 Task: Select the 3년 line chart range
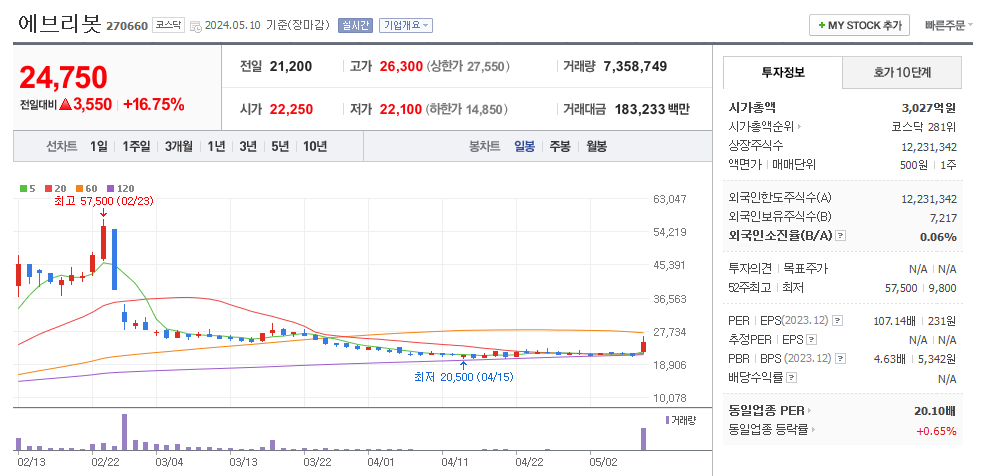point(248,147)
